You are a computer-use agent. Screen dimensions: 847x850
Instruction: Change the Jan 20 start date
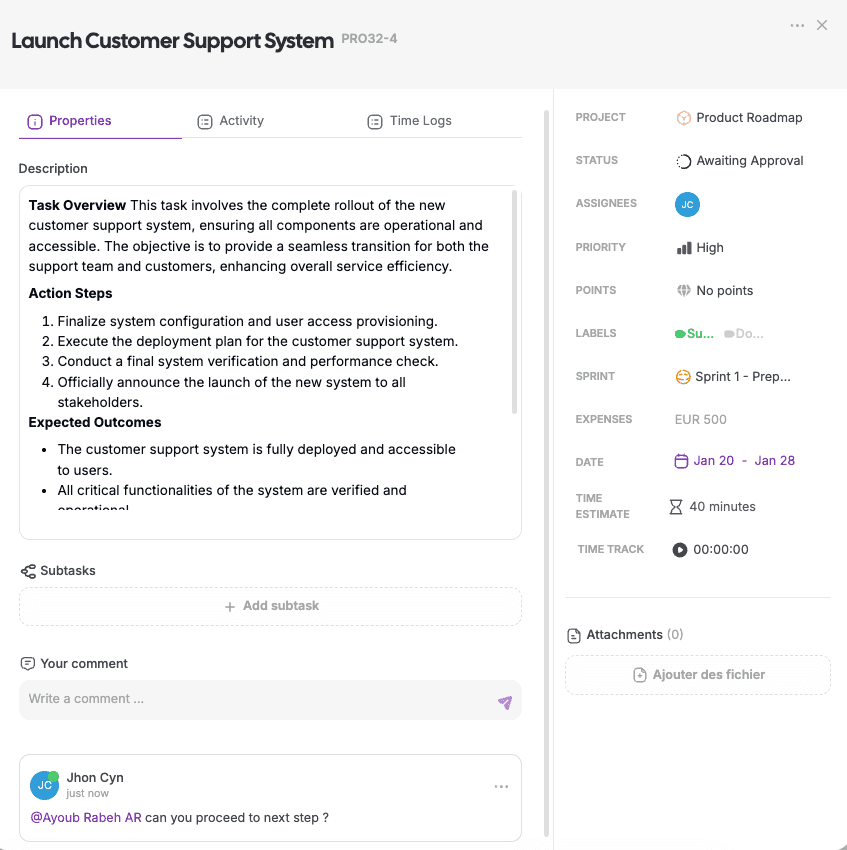pos(713,460)
